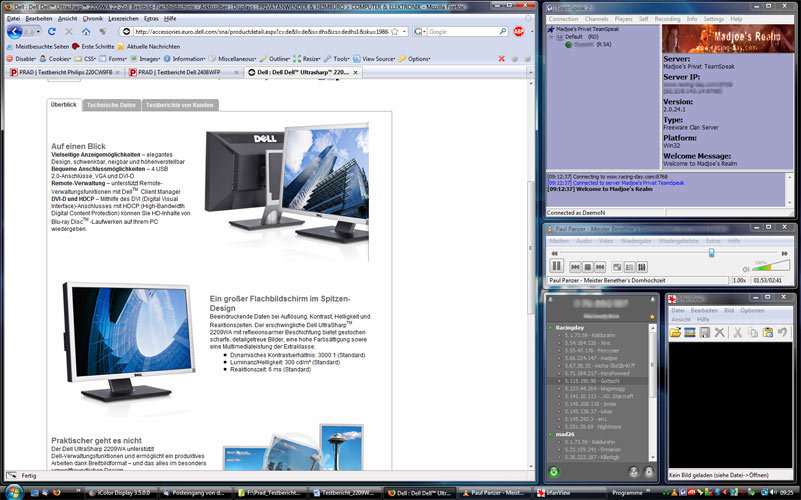The image size is (801, 500).
Task: Switch to PRAD Testbericht Dell 2408WFP tab
Action: 184,73
